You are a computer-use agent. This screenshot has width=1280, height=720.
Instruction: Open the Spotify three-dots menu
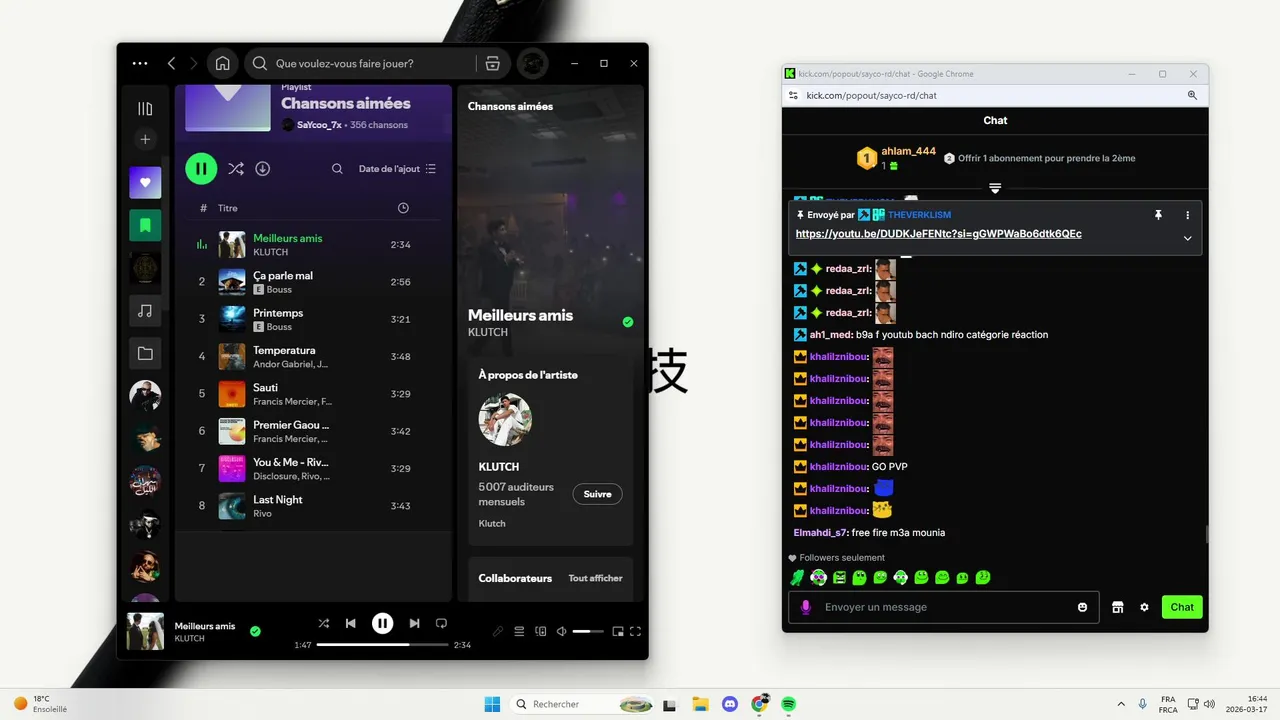140,63
